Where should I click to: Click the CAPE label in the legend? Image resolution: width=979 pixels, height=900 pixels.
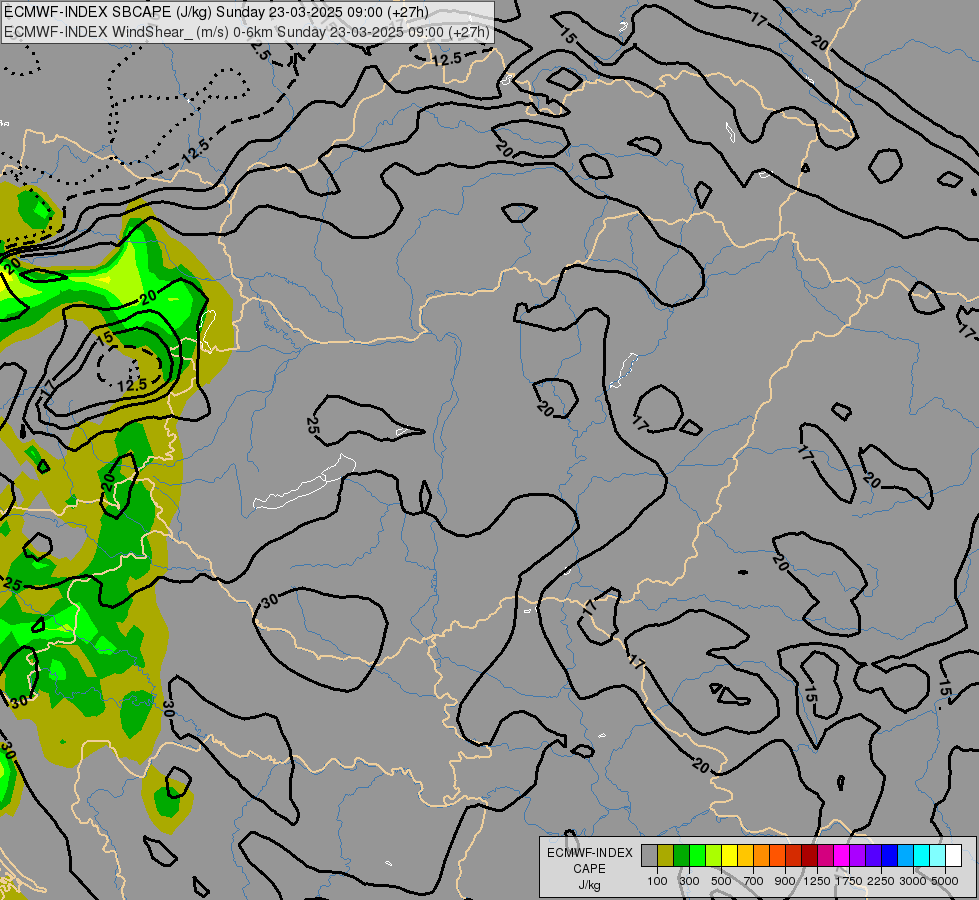click(x=589, y=869)
